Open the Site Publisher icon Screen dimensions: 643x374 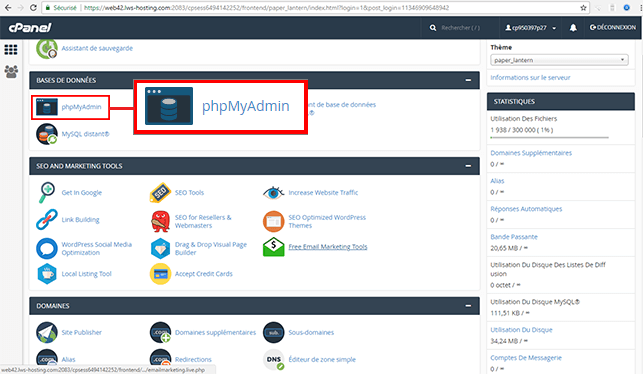point(47,332)
